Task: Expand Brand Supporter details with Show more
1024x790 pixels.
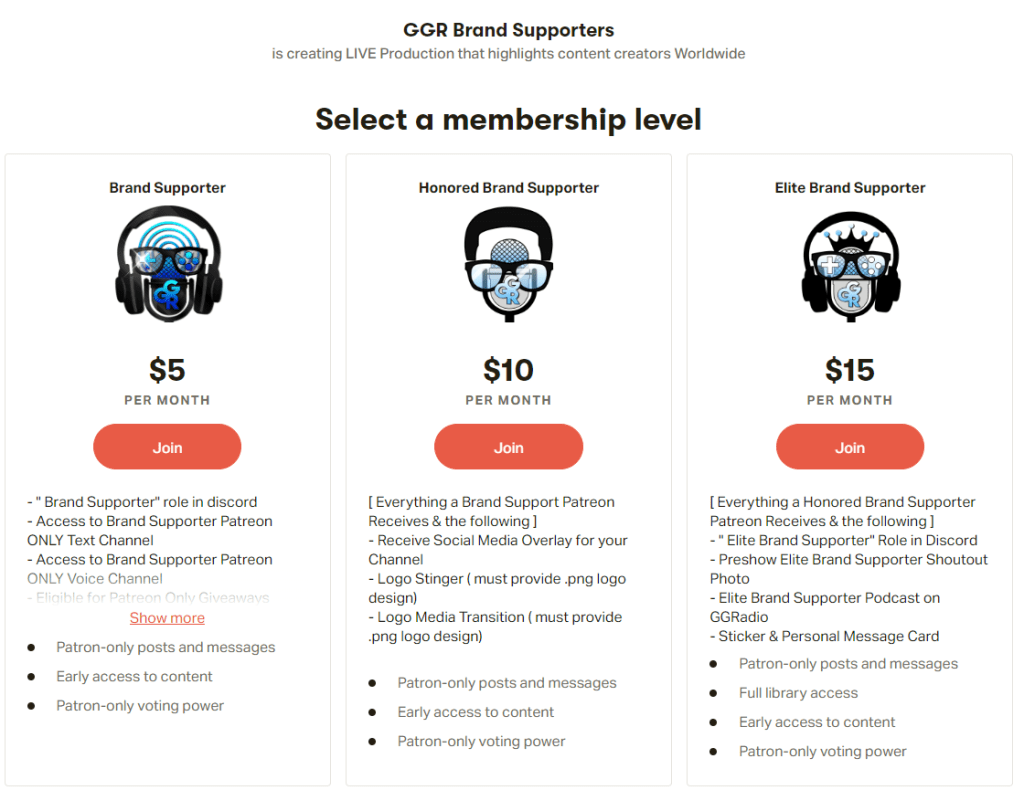Action: pos(167,618)
